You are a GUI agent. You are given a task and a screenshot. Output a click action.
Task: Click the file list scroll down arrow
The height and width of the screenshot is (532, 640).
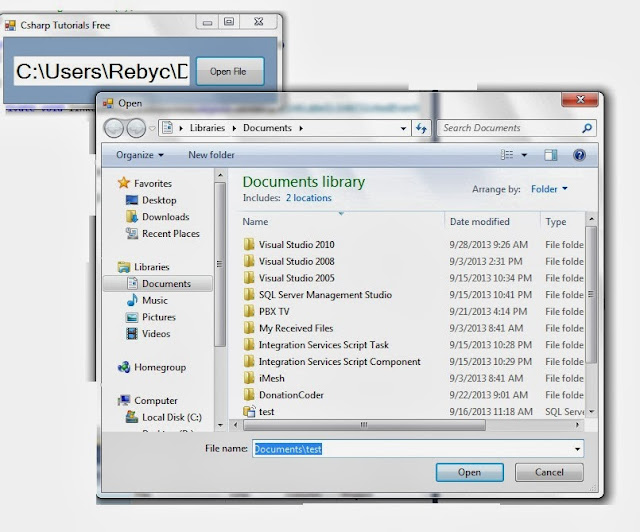[x=591, y=412]
